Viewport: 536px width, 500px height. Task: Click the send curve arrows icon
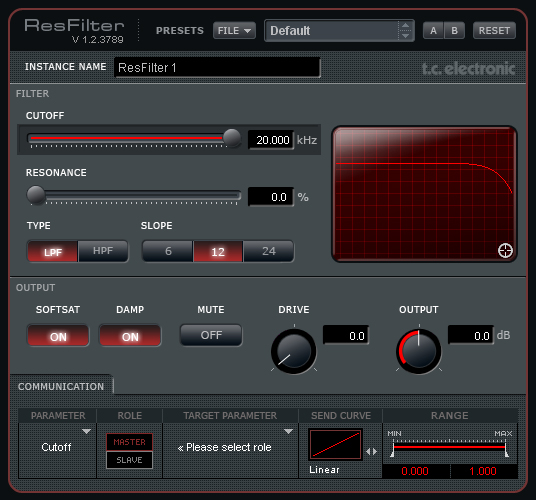[371, 451]
